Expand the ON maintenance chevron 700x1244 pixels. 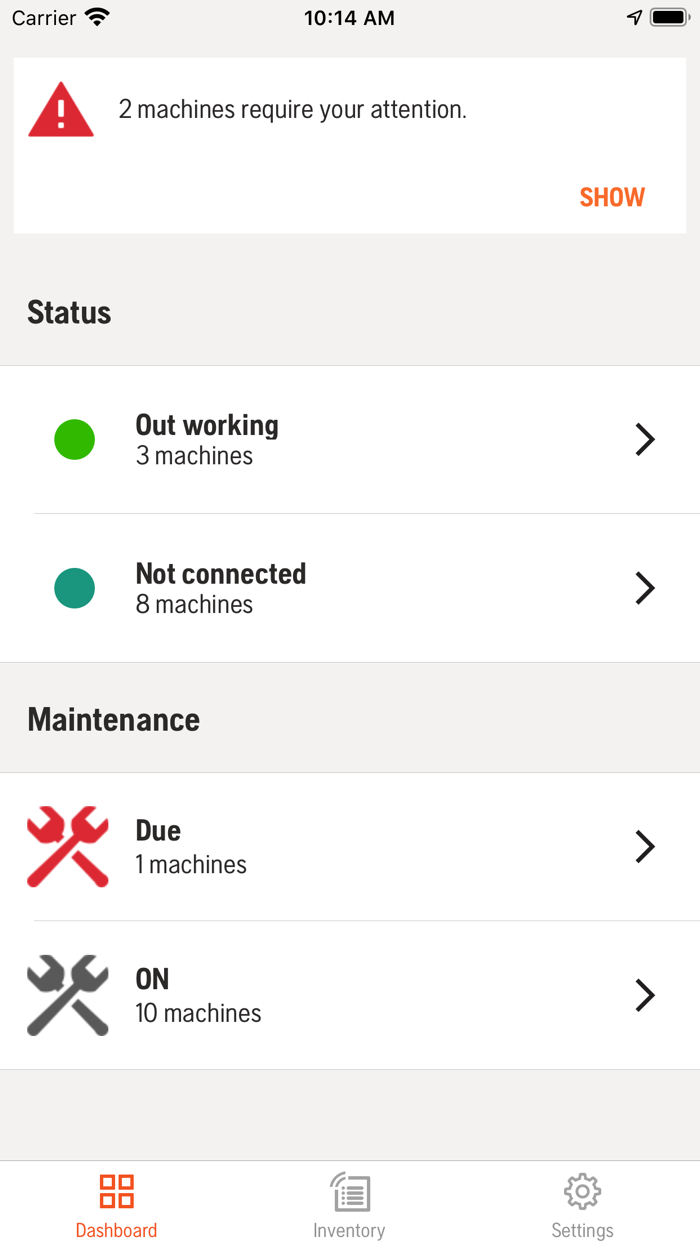click(645, 995)
